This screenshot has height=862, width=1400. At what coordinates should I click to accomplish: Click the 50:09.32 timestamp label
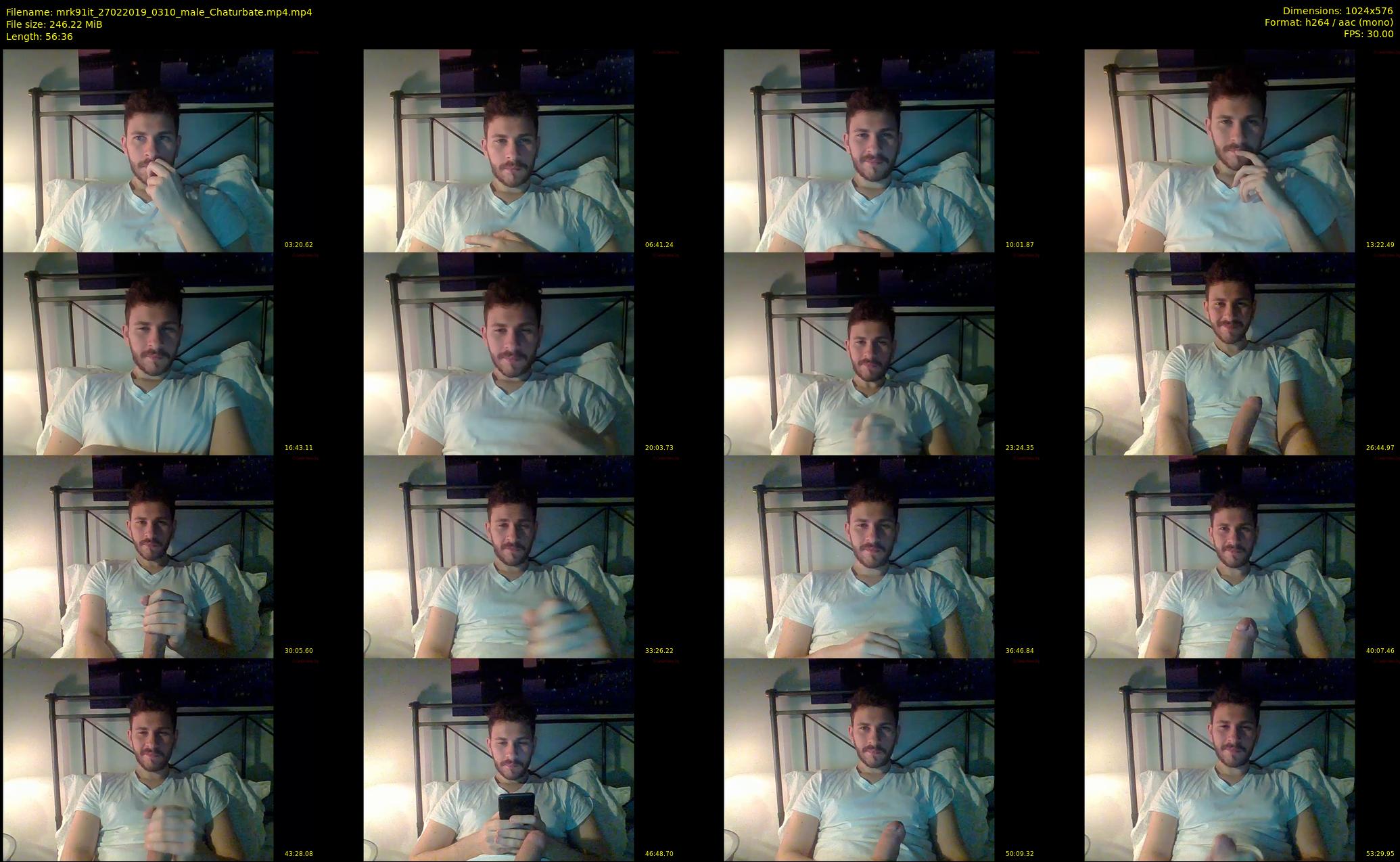click(1019, 854)
